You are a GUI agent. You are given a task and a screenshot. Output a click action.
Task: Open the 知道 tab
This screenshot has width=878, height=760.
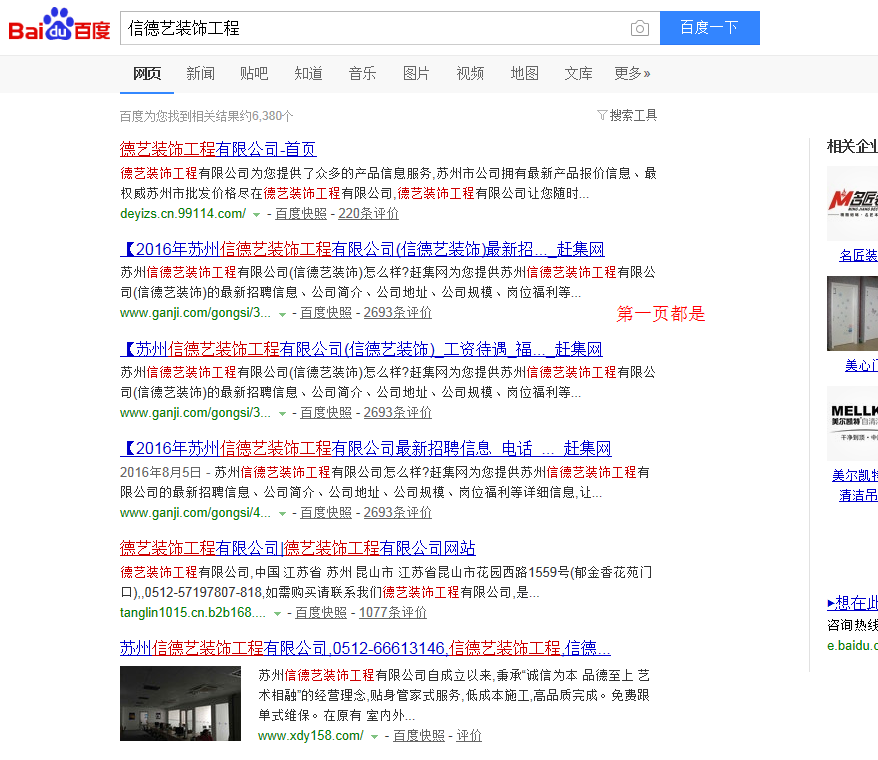(x=309, y=73)
